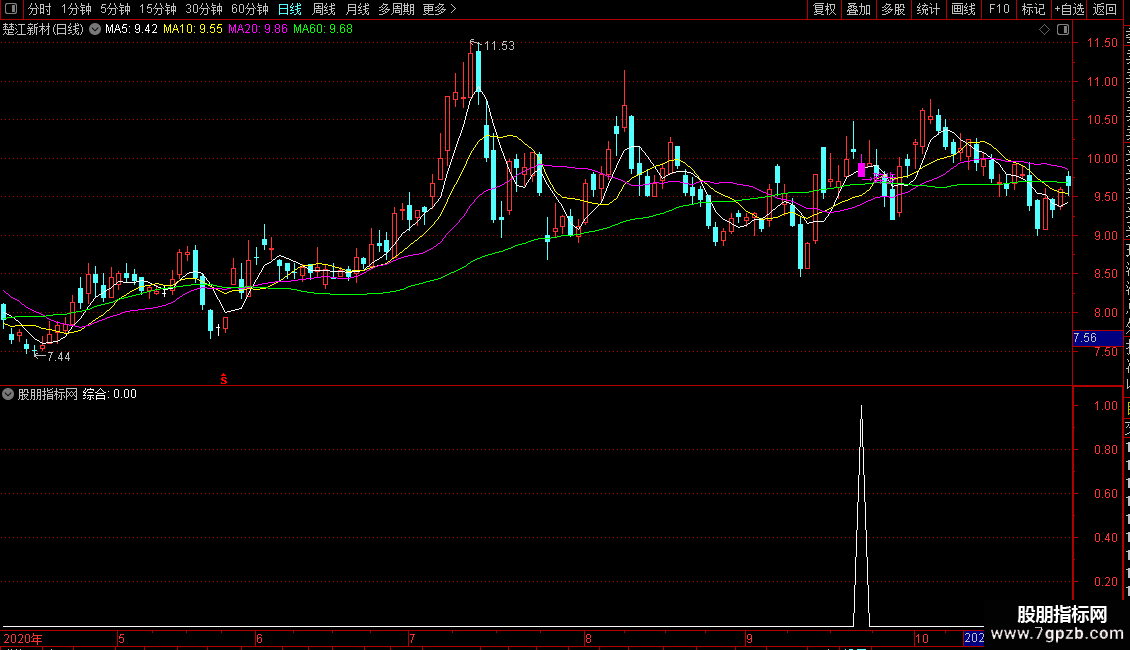Screen dimensions: 1130x650
Task: Add stock via +自选 button
Action: (1069, 9)
